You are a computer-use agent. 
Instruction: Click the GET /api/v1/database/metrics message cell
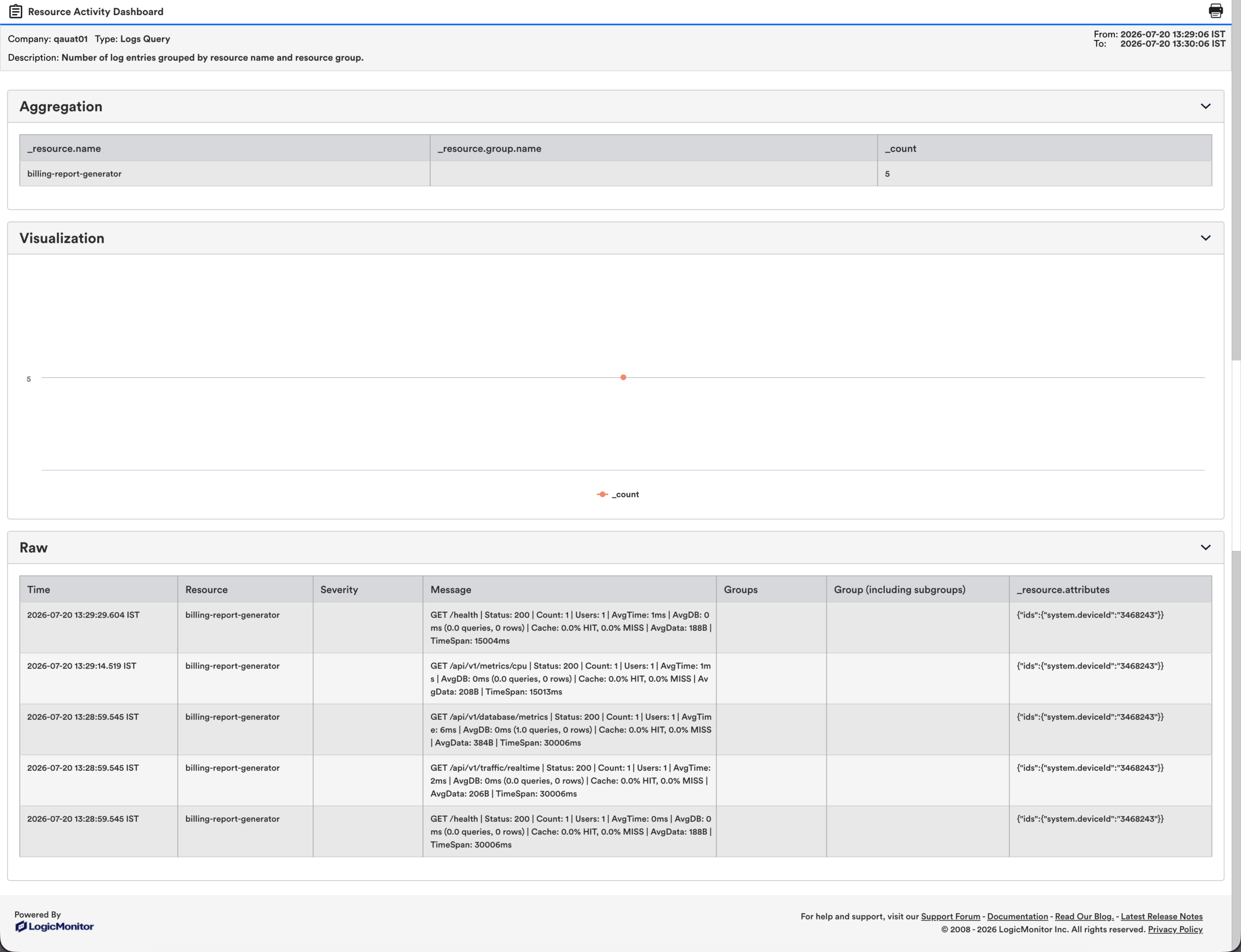(570, 730)
